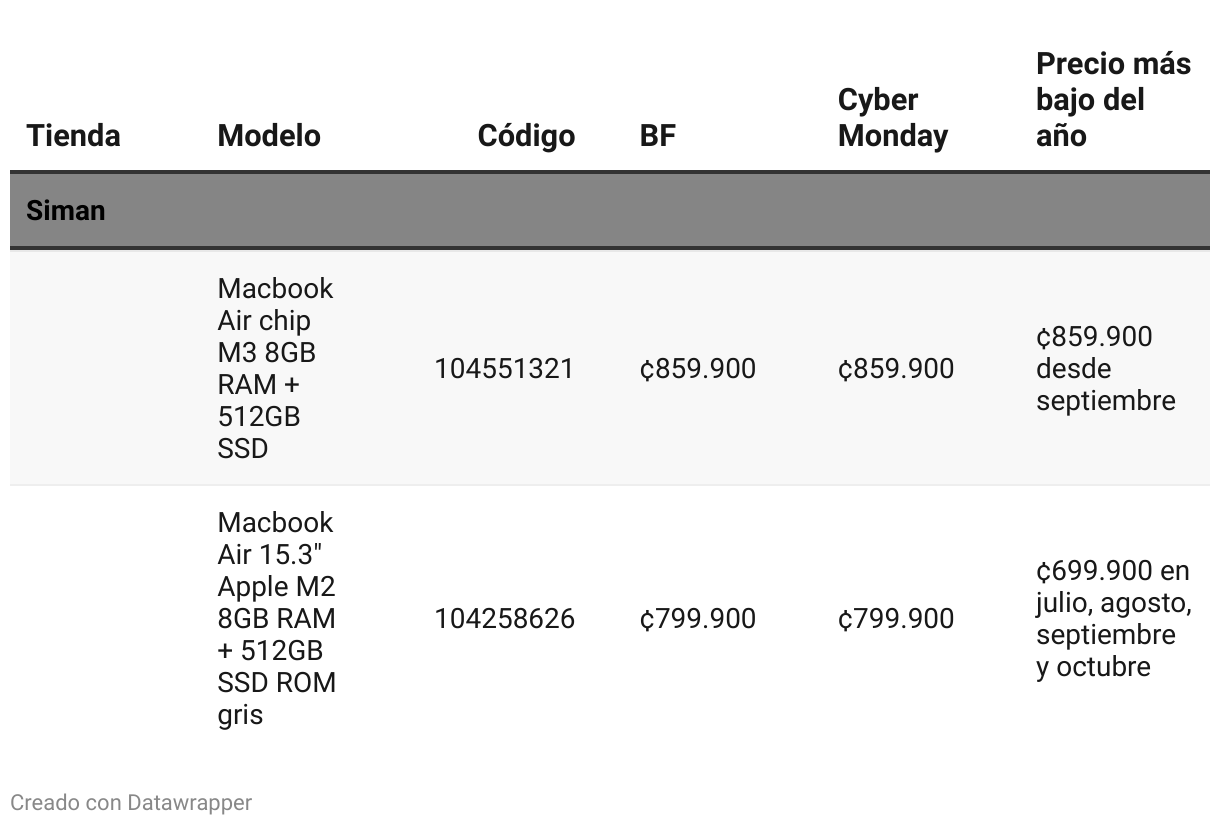The image size is (1220, 826).
Task: Click the BF price ₡859.900
Action: 697,369
